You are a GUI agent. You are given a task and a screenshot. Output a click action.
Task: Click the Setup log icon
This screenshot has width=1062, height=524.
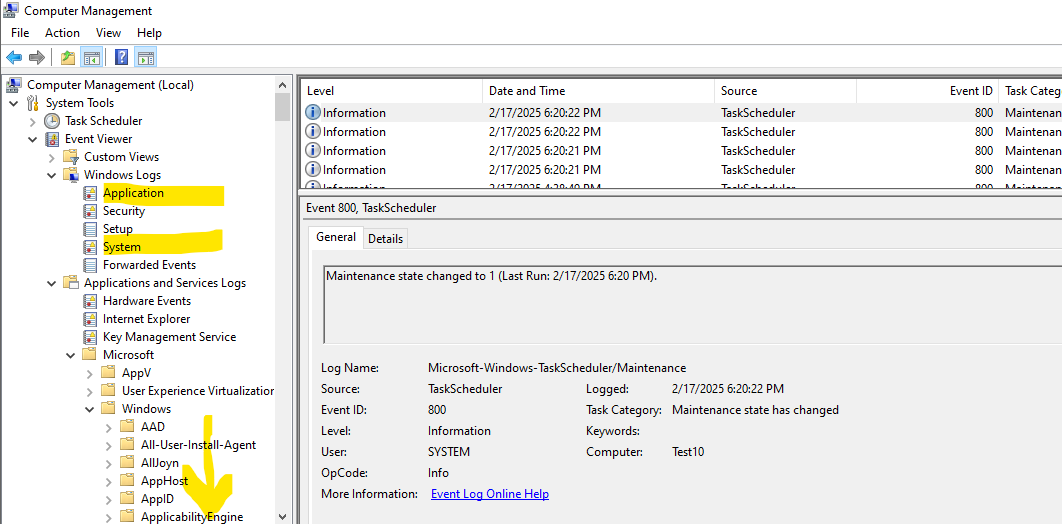click(90, 229)
